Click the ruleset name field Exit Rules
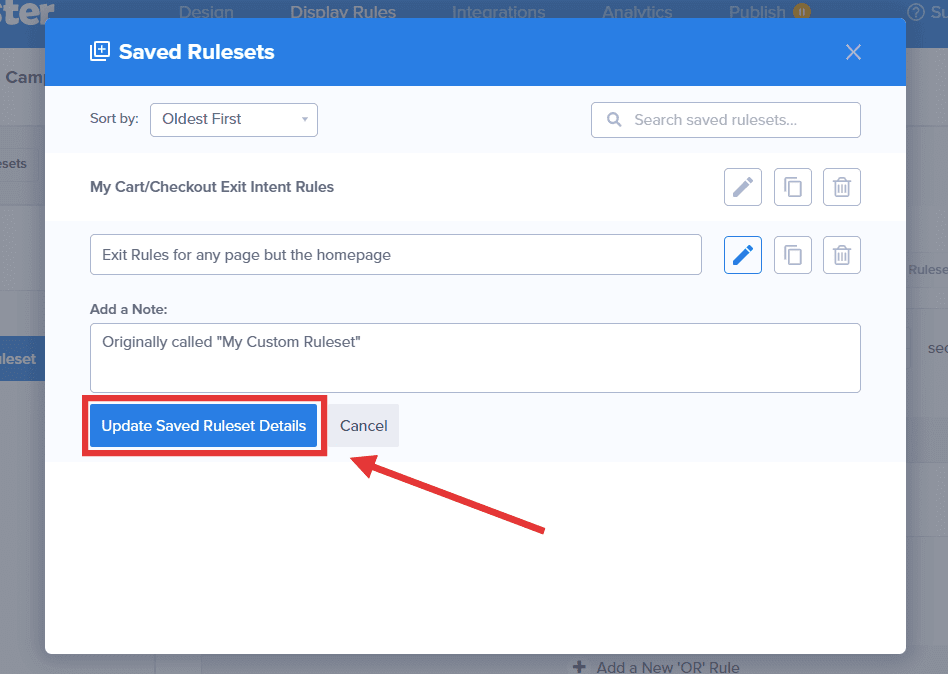 395,254
